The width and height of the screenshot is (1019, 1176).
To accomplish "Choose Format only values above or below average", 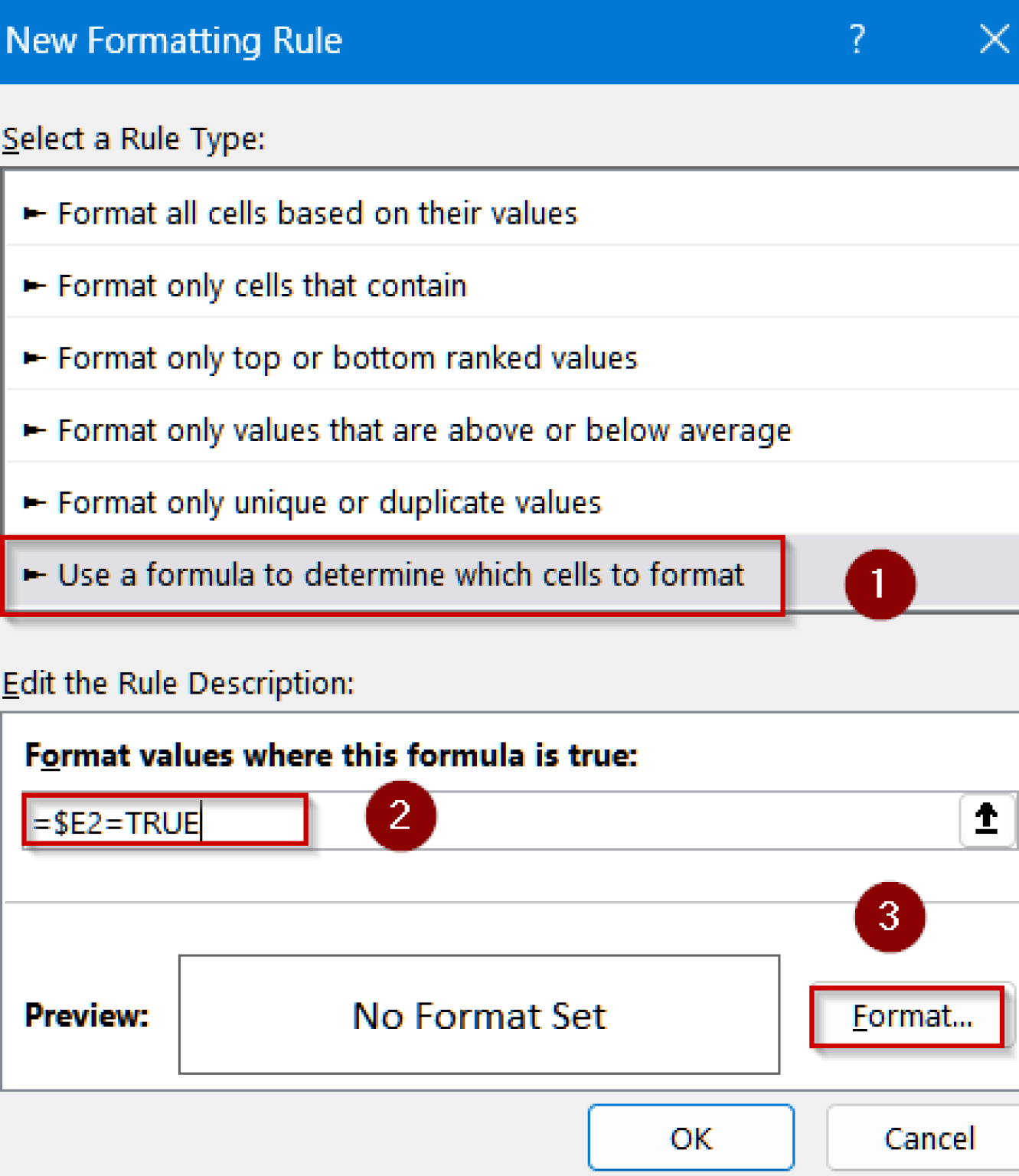I will pos(511,430).
